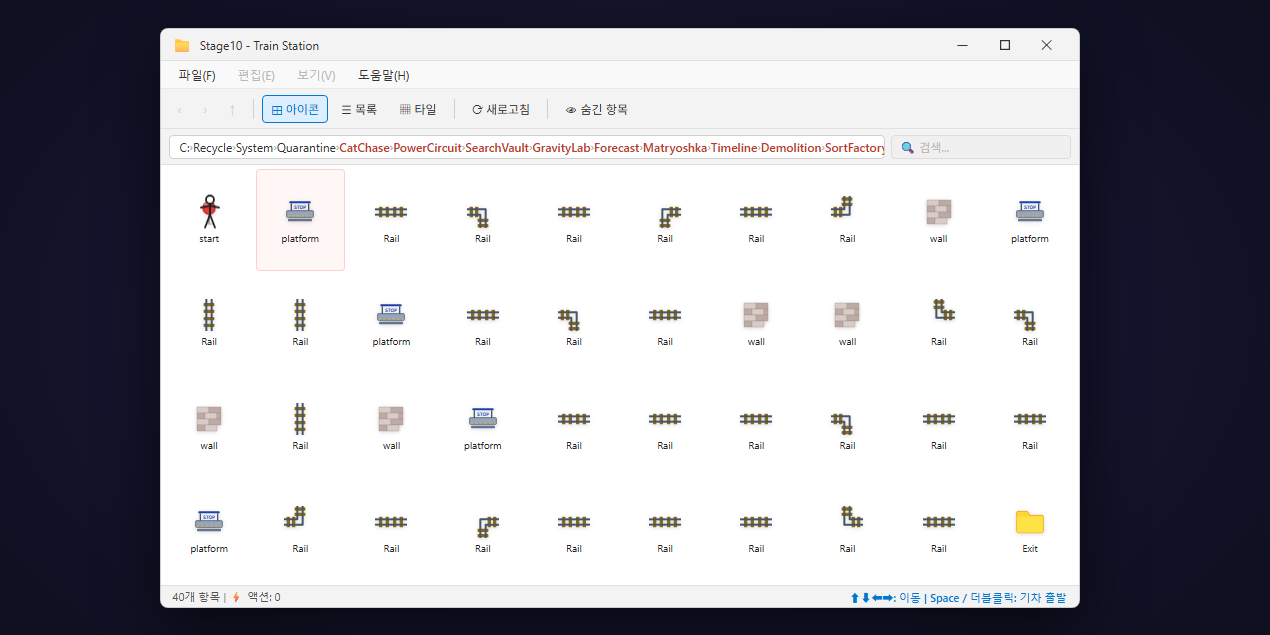1270x635 pixels.
Task: Jump to Demolition in the address path
Action: point(790,148)
